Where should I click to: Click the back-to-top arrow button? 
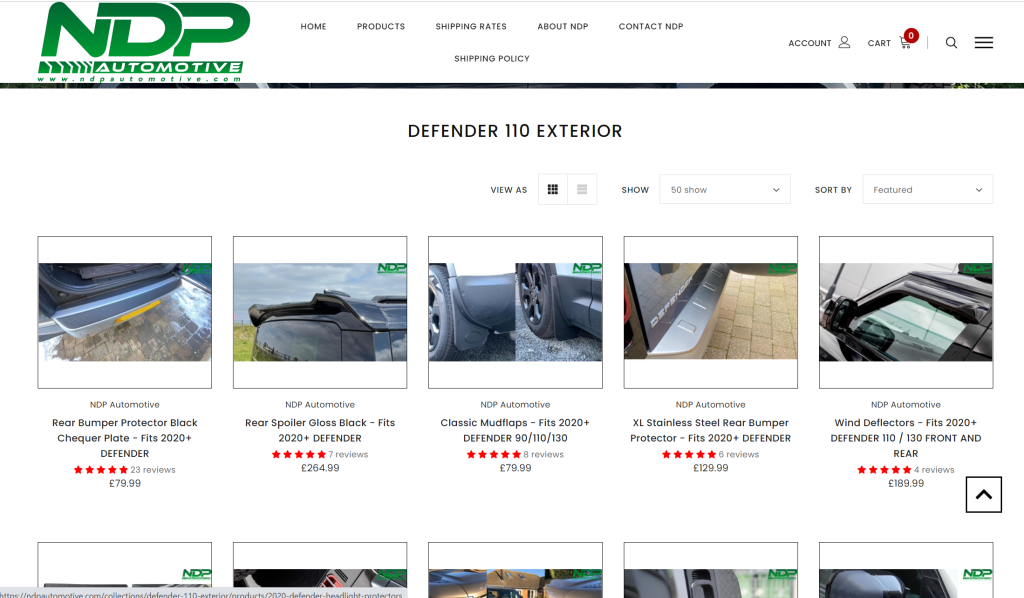pos(984,494)
